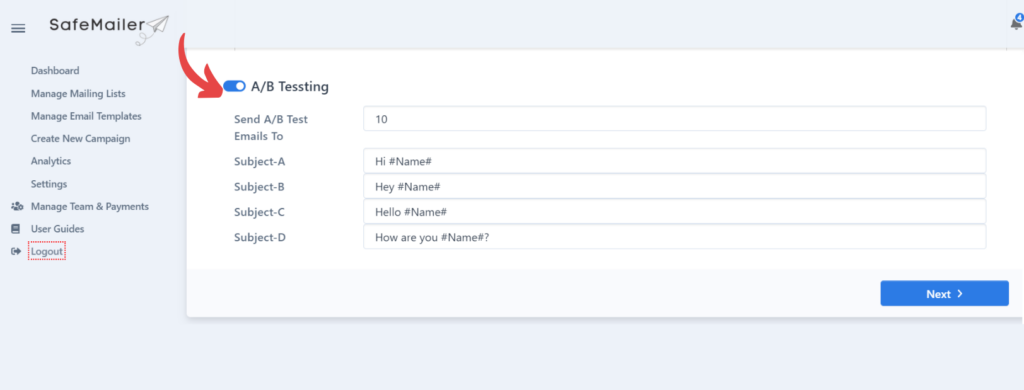This screenshot has width=1024, height=390.
Task: Focus the Subject-B text field
Action: pos(675,186)
